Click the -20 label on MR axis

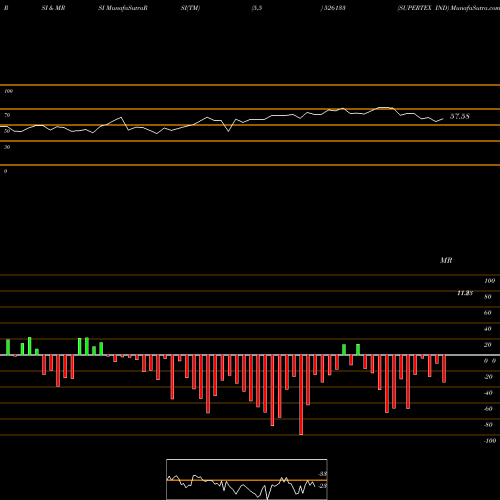[488, 377]
